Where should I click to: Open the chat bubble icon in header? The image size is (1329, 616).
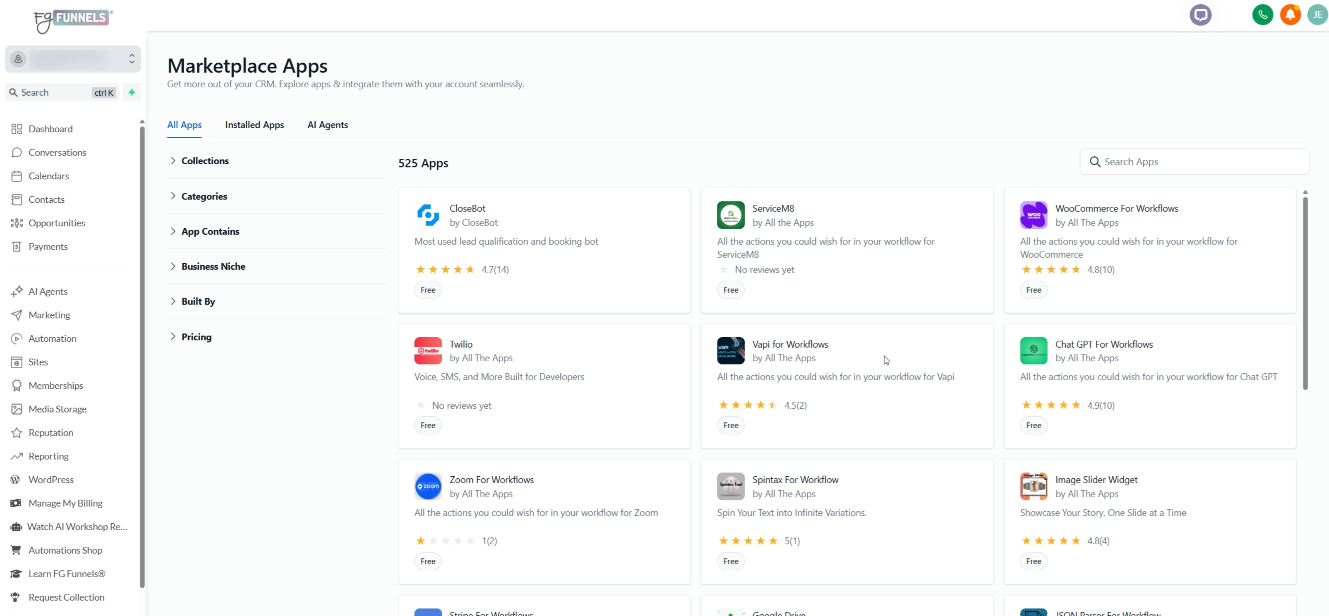click(x=1200, y=15)
